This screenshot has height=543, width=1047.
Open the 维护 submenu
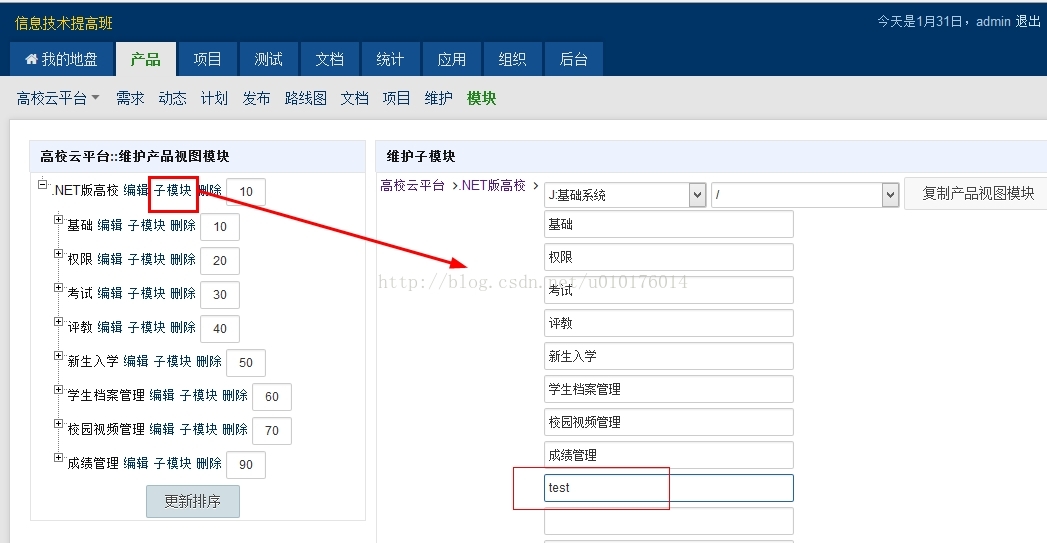pos(439,98)
